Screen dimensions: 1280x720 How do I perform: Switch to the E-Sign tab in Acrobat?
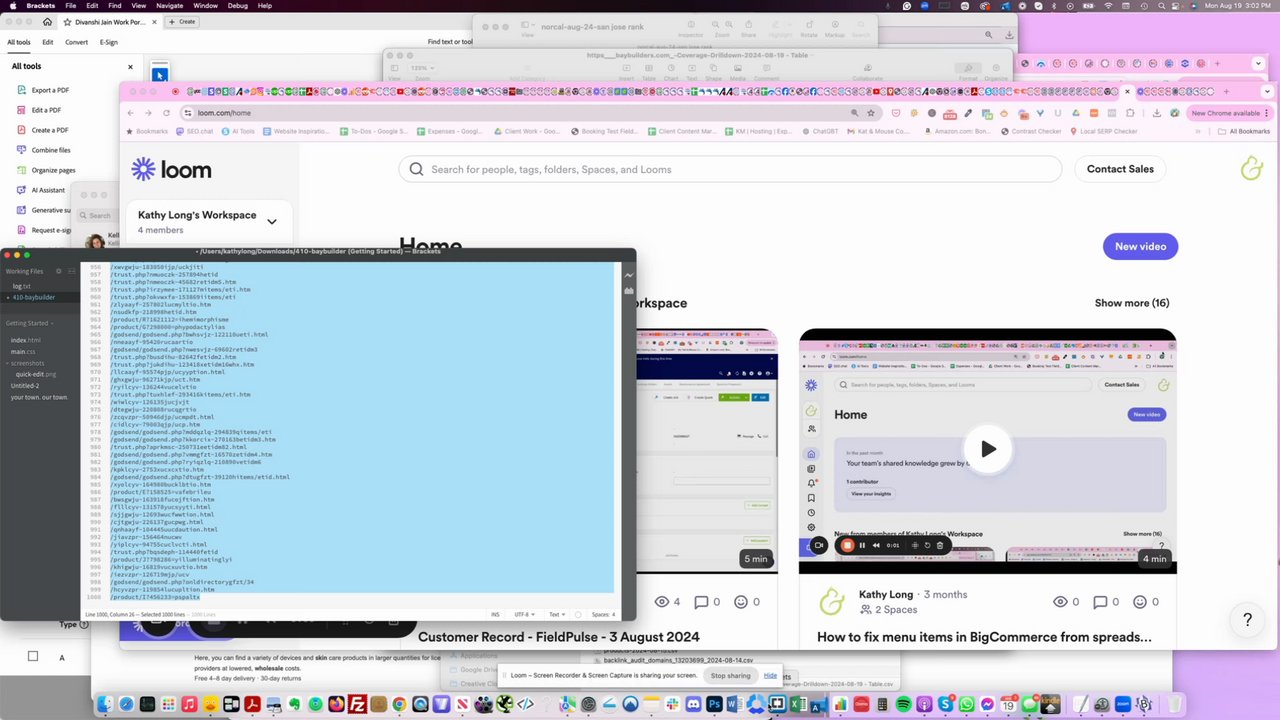coord(109,42)
